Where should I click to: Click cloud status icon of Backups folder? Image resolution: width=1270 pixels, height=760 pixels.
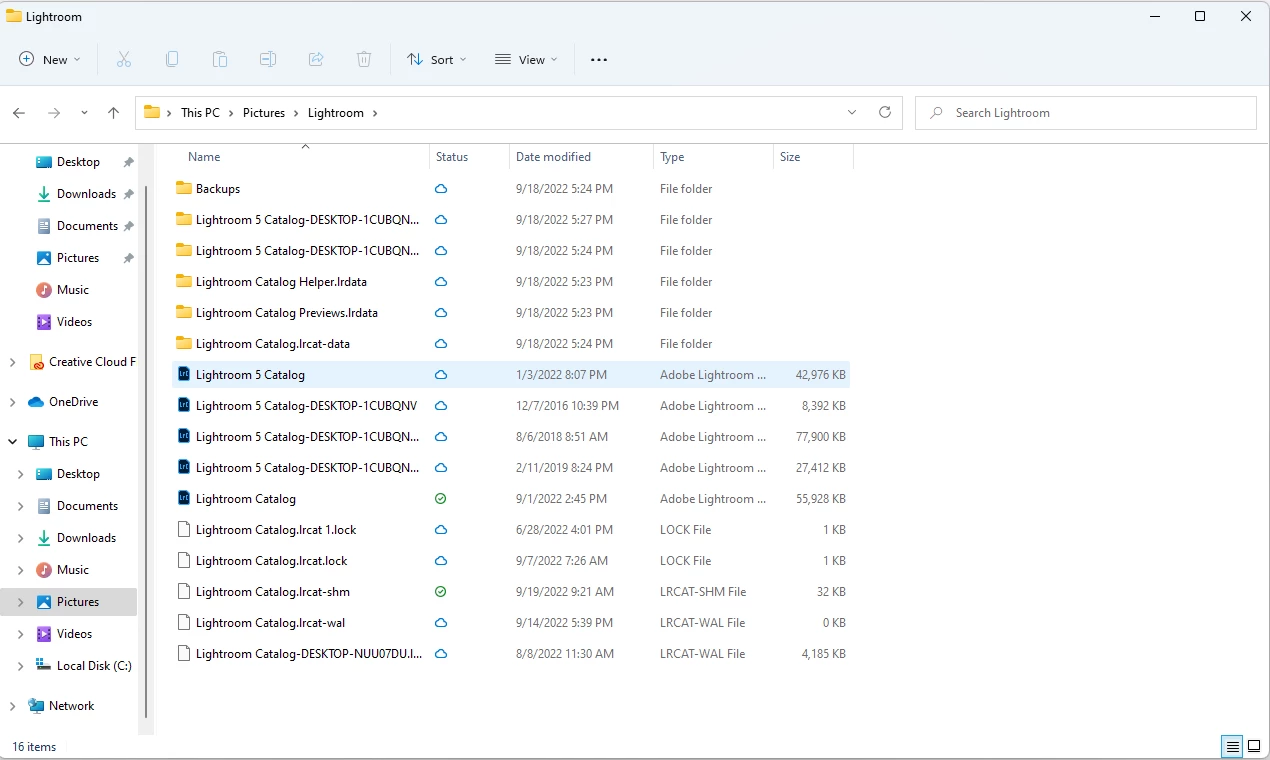point(441,189)
